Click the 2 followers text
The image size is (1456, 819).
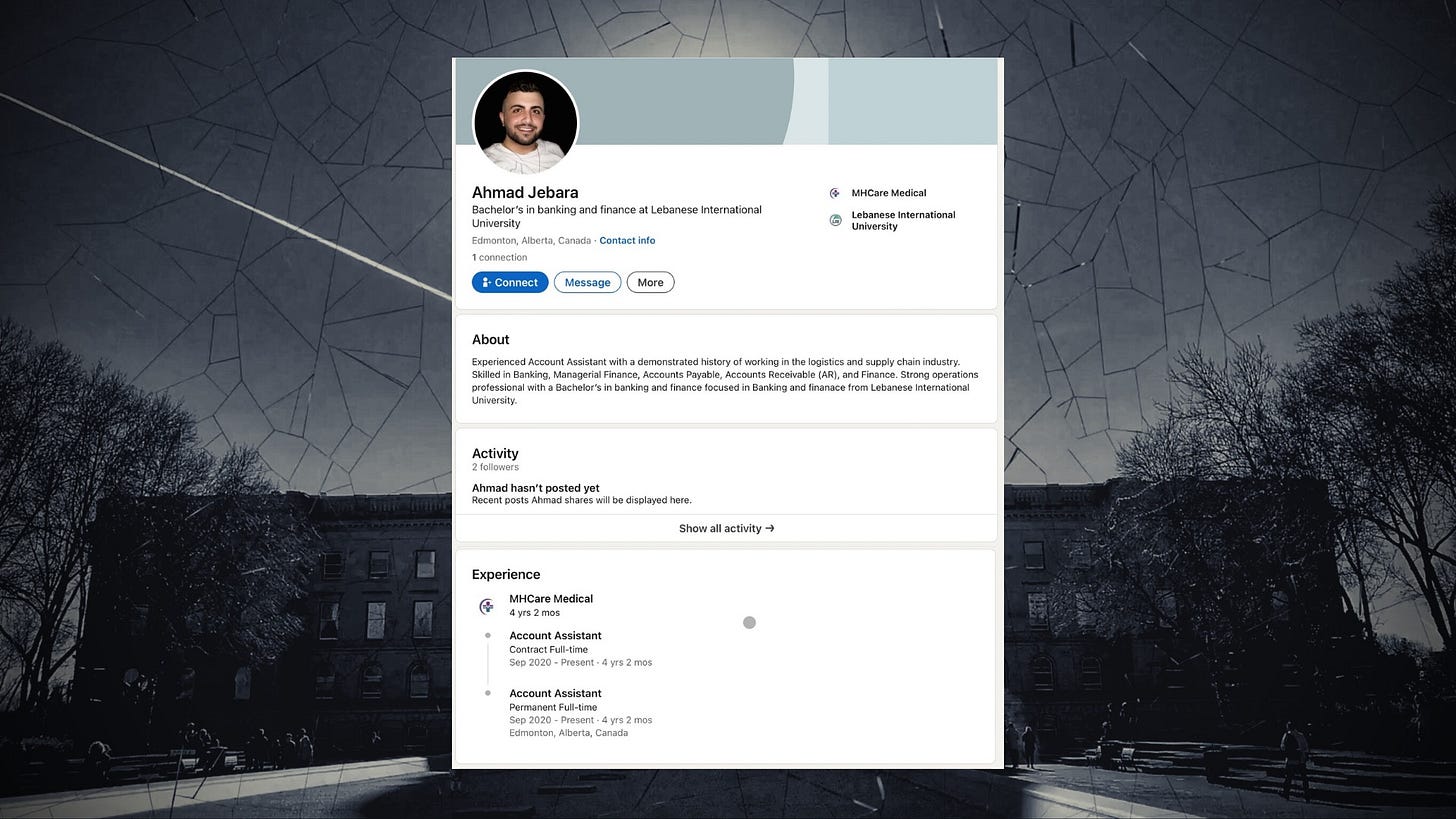click(x=495, y=467)
